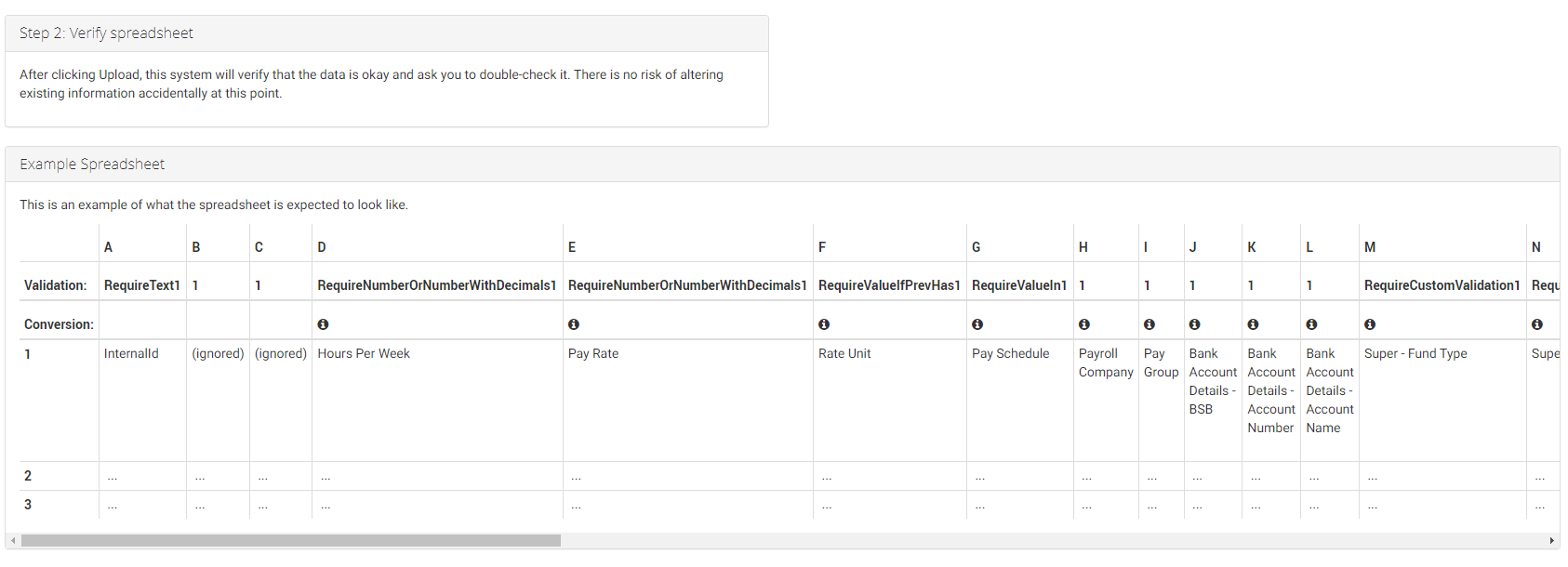Click the Step 2: Verify spreadsheet heading
1568x567 pixels.
tap(106, 33)
